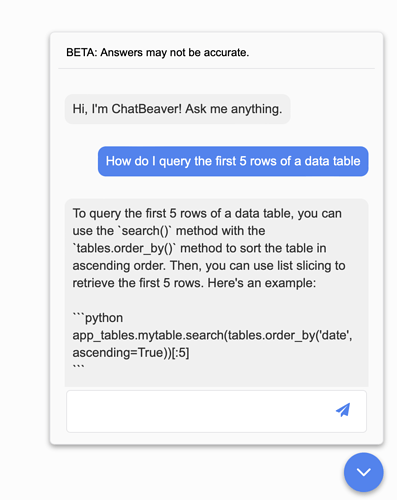The height and width of the screenshot is (500, 397).
Task: Click the `search()` inline code text
Action: [x=145, y=231]
